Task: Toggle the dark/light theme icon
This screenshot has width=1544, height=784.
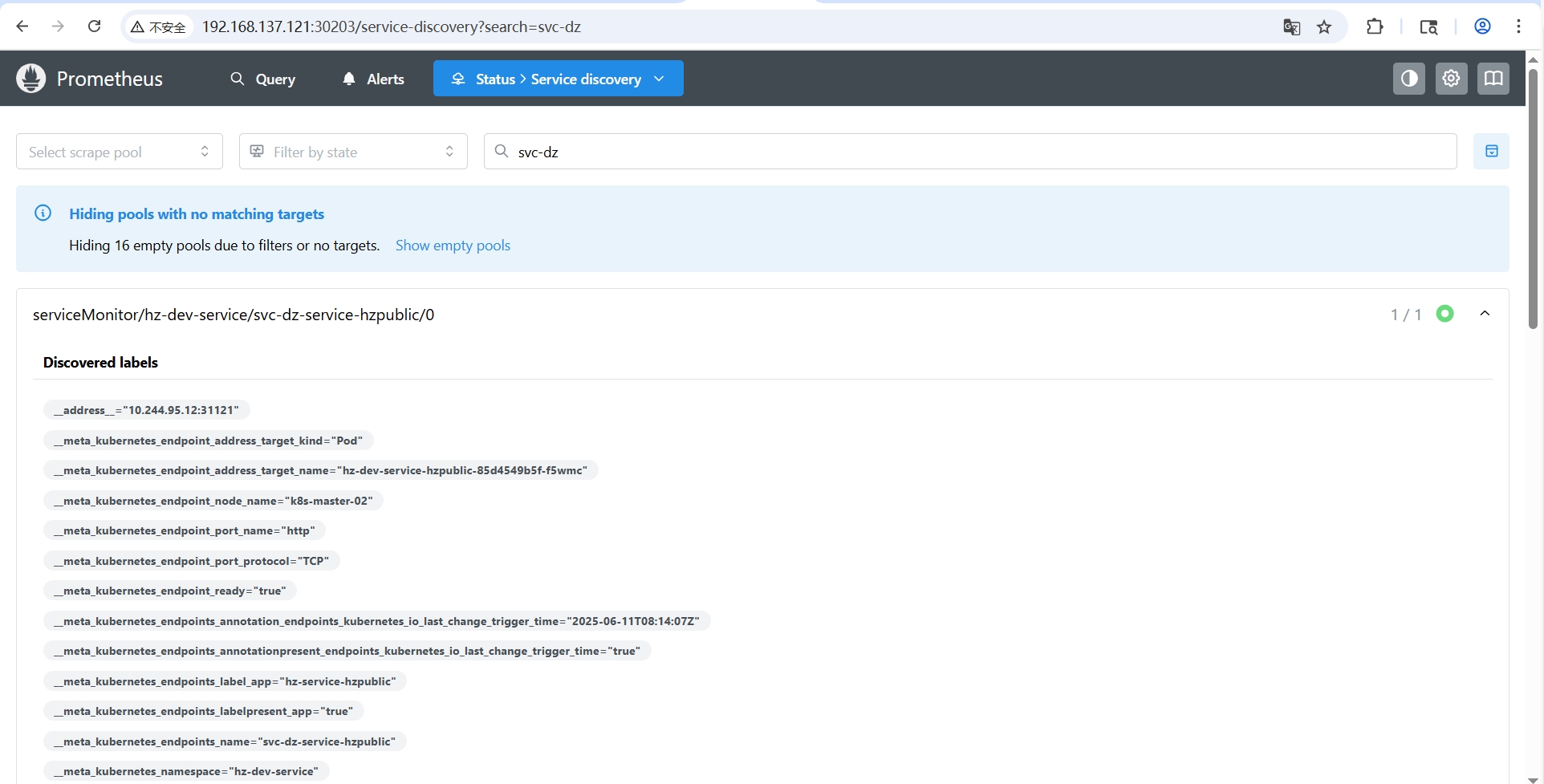Action: (1408, 79)
